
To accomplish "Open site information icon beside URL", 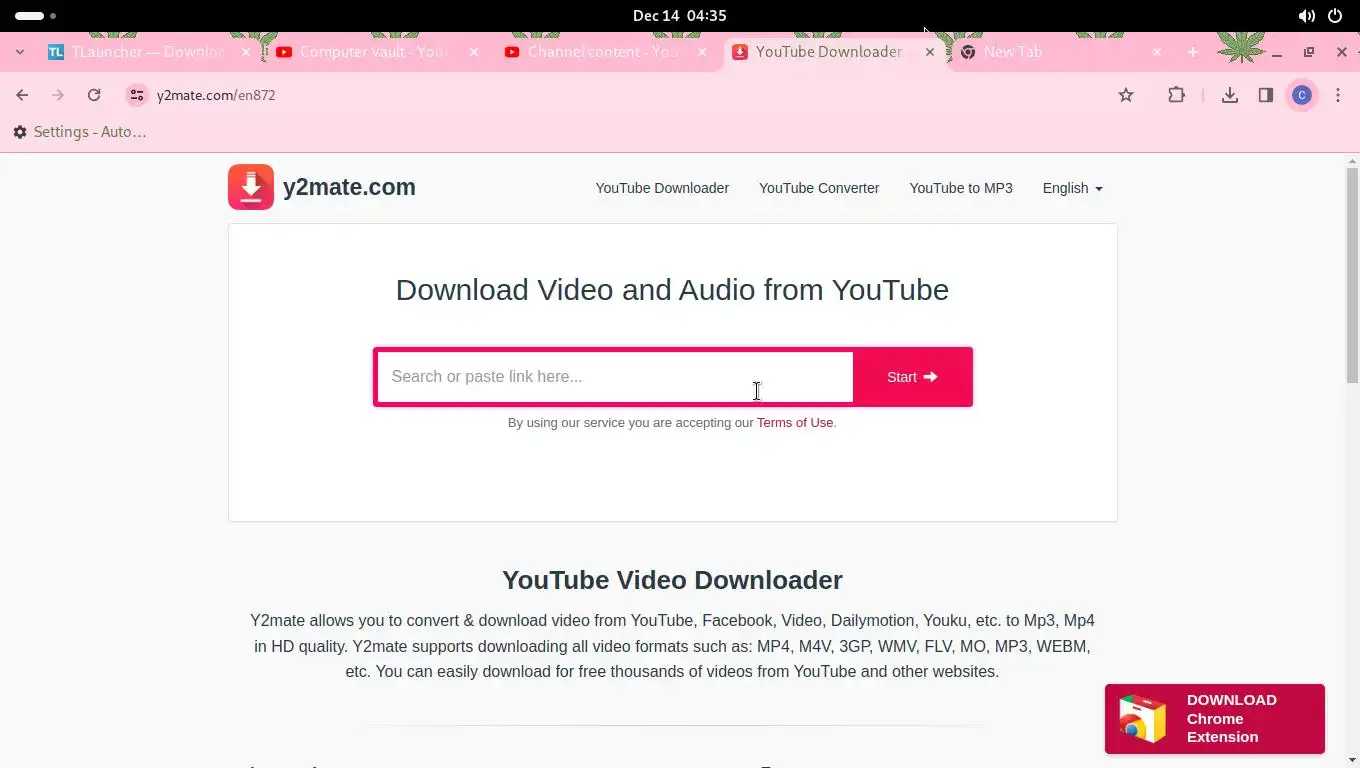I will point(137,95).
